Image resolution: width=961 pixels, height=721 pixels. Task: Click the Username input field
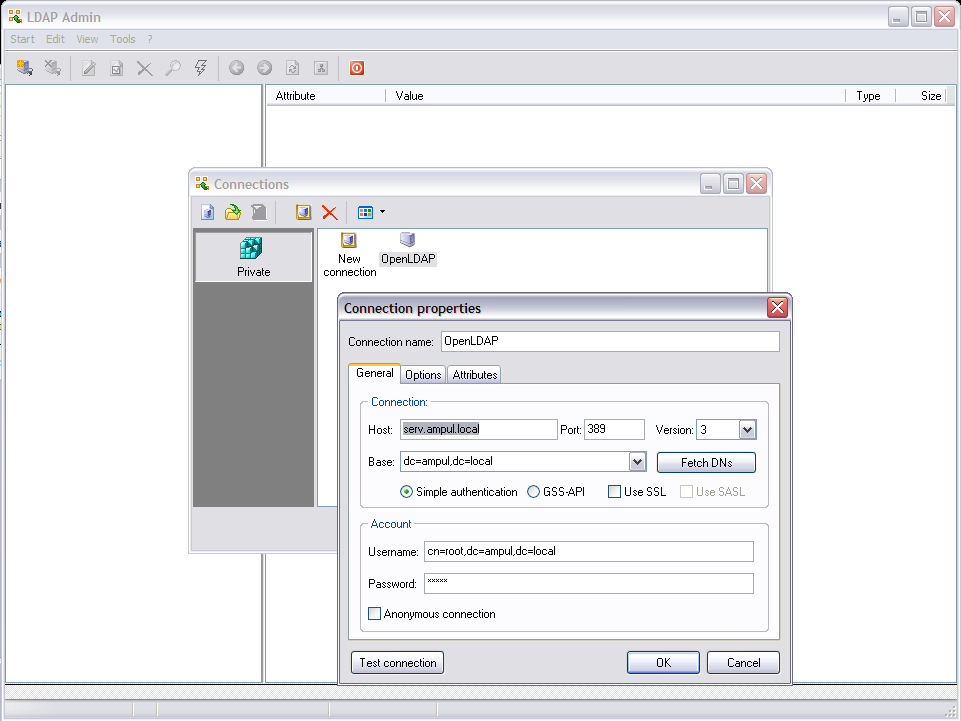pyautogui.click(x=588, y=552)
